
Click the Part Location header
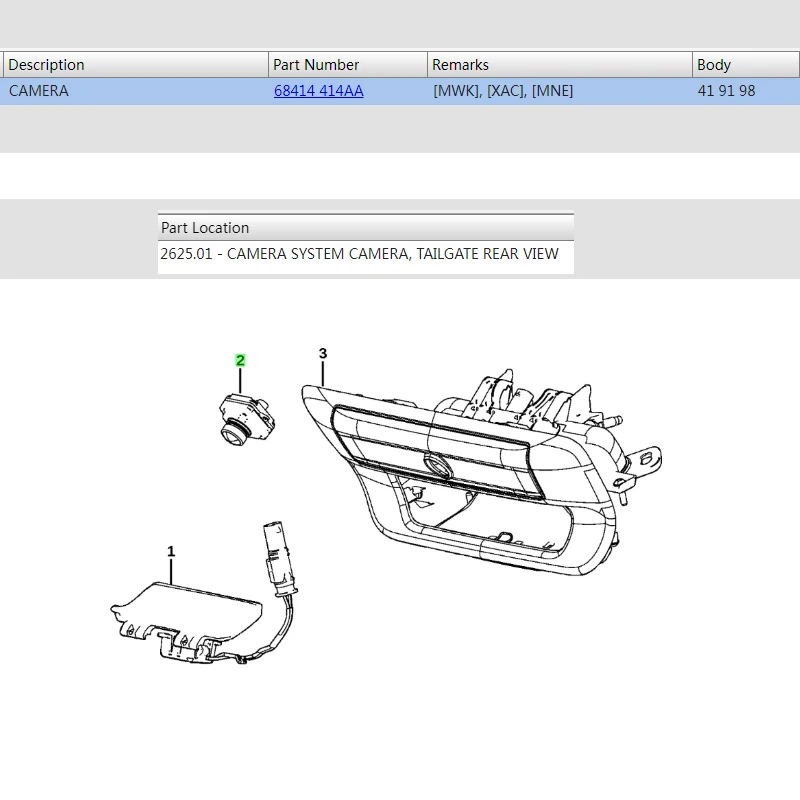pos(366,228)
